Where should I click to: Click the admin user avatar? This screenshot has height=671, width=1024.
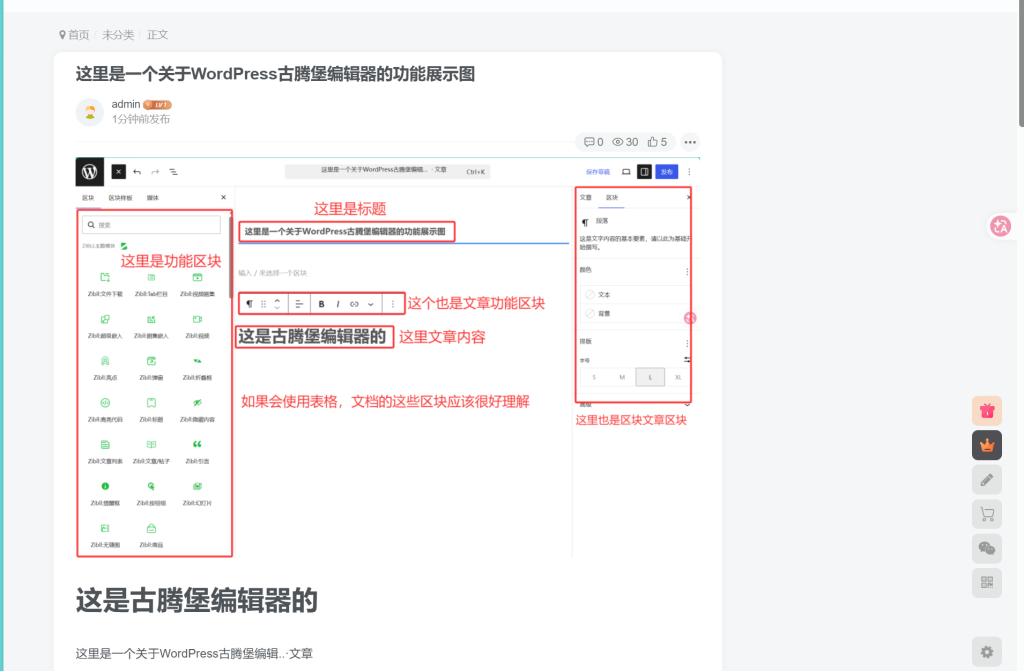90,112
